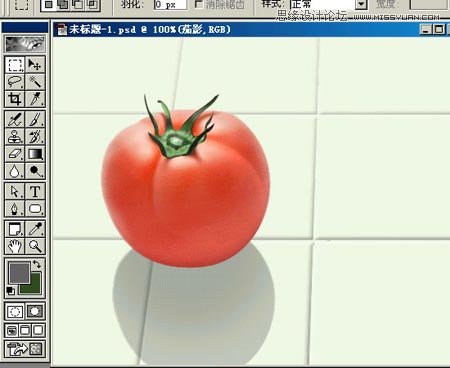The image size is (450, 368).
Task: Select the Zoom tool
Action: [35, 246]
